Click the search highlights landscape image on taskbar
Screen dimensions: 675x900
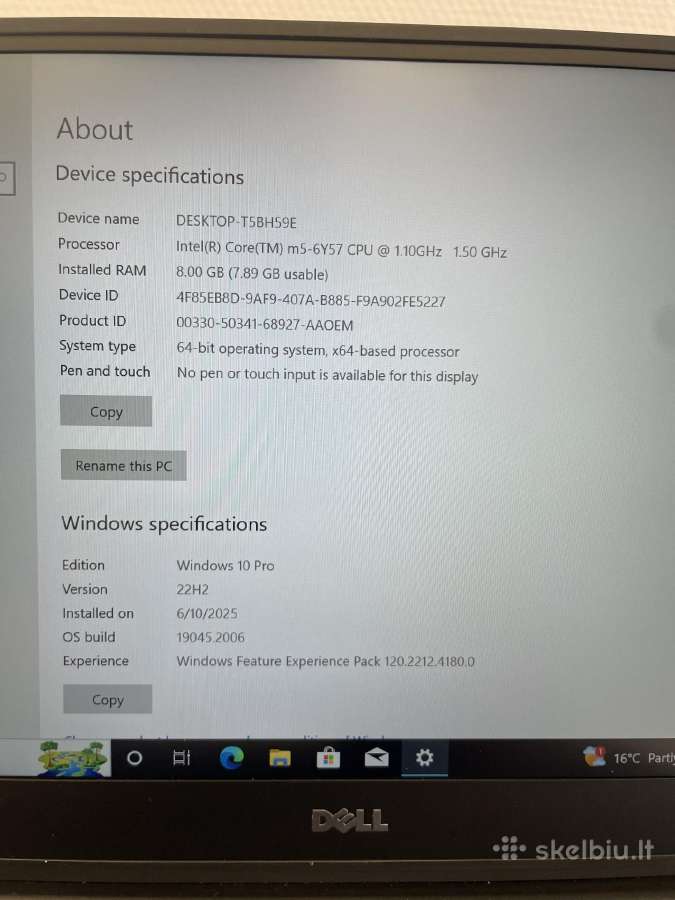(73, 758)
